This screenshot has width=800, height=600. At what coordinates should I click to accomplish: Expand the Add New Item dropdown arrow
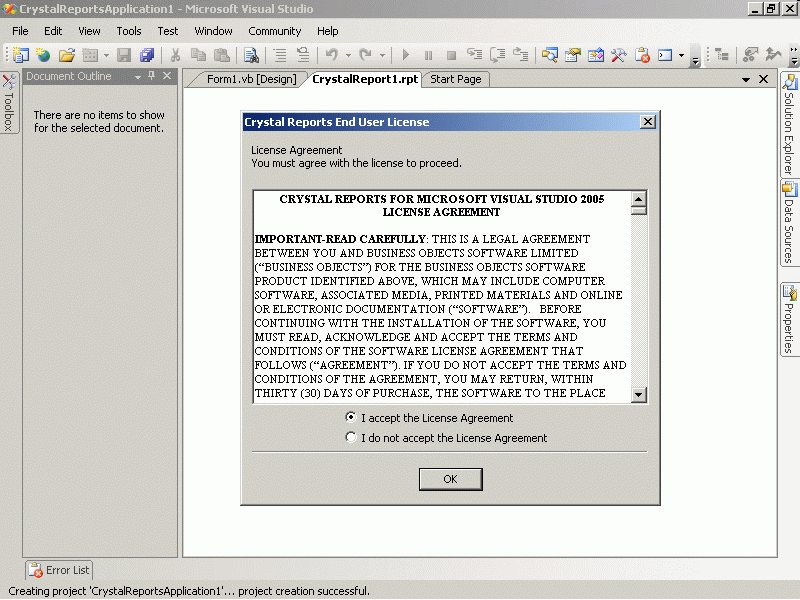106,55
